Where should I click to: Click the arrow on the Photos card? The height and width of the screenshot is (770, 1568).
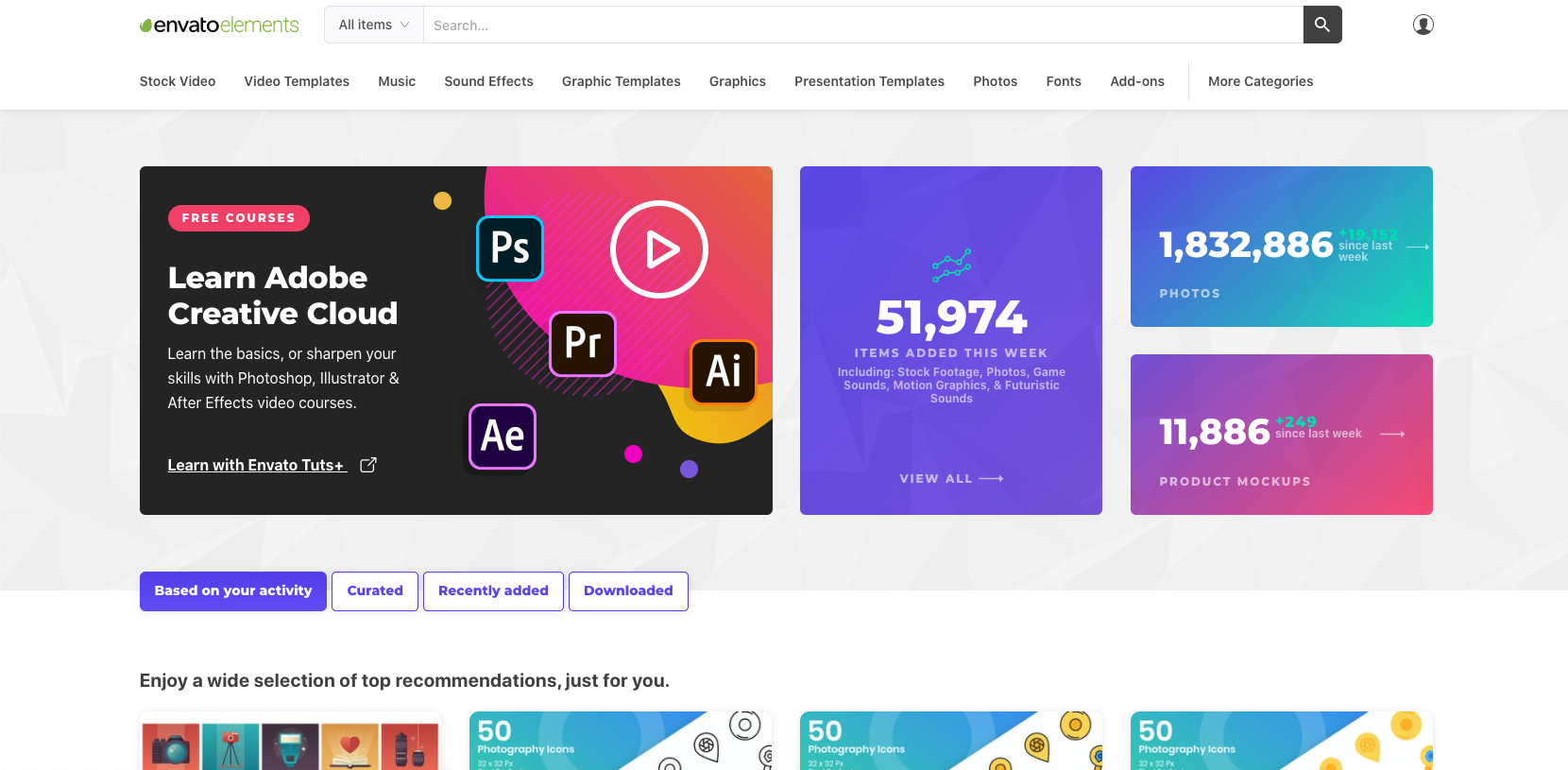1417,247
